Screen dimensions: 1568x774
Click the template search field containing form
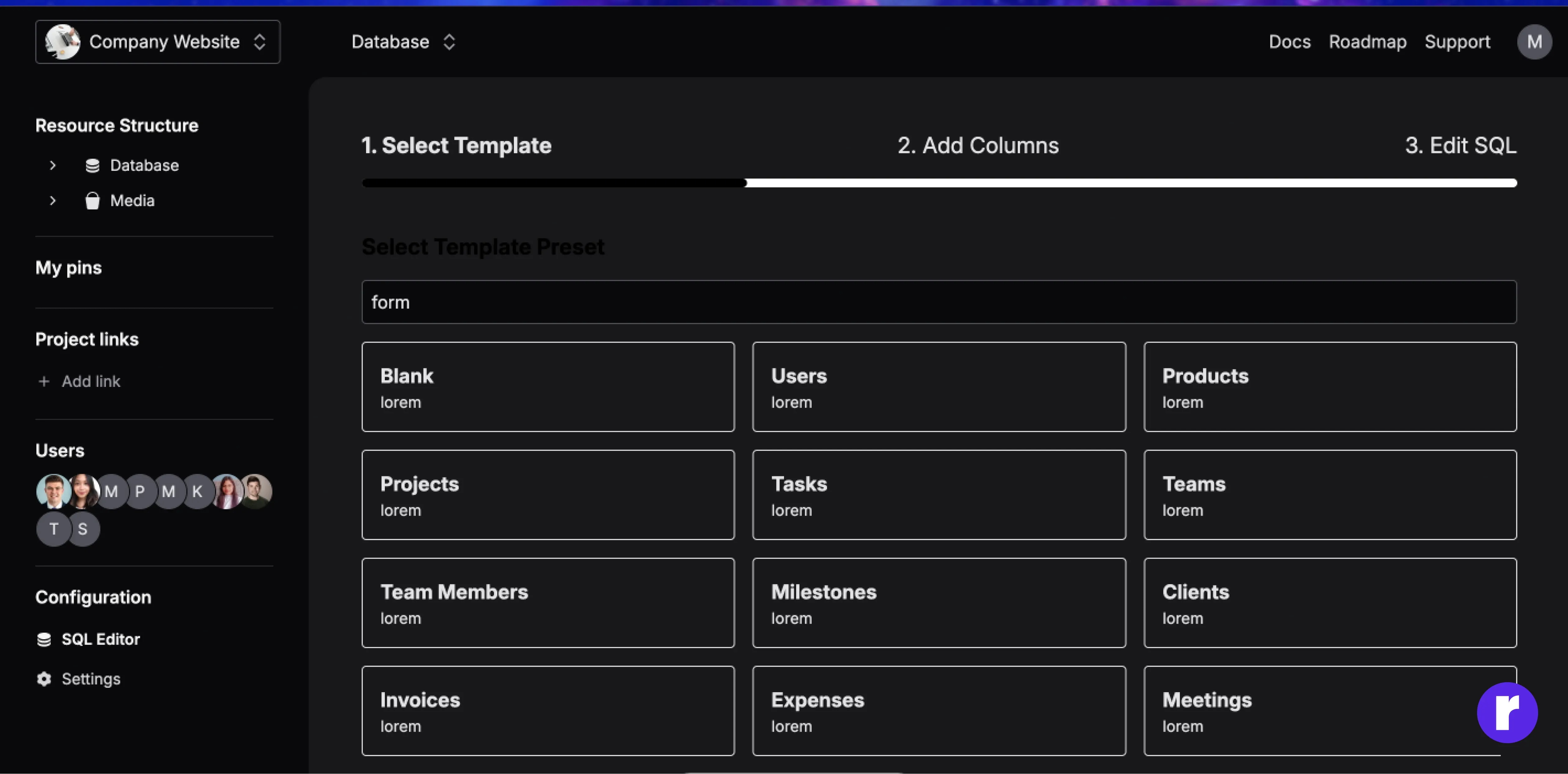coord(939,302)
